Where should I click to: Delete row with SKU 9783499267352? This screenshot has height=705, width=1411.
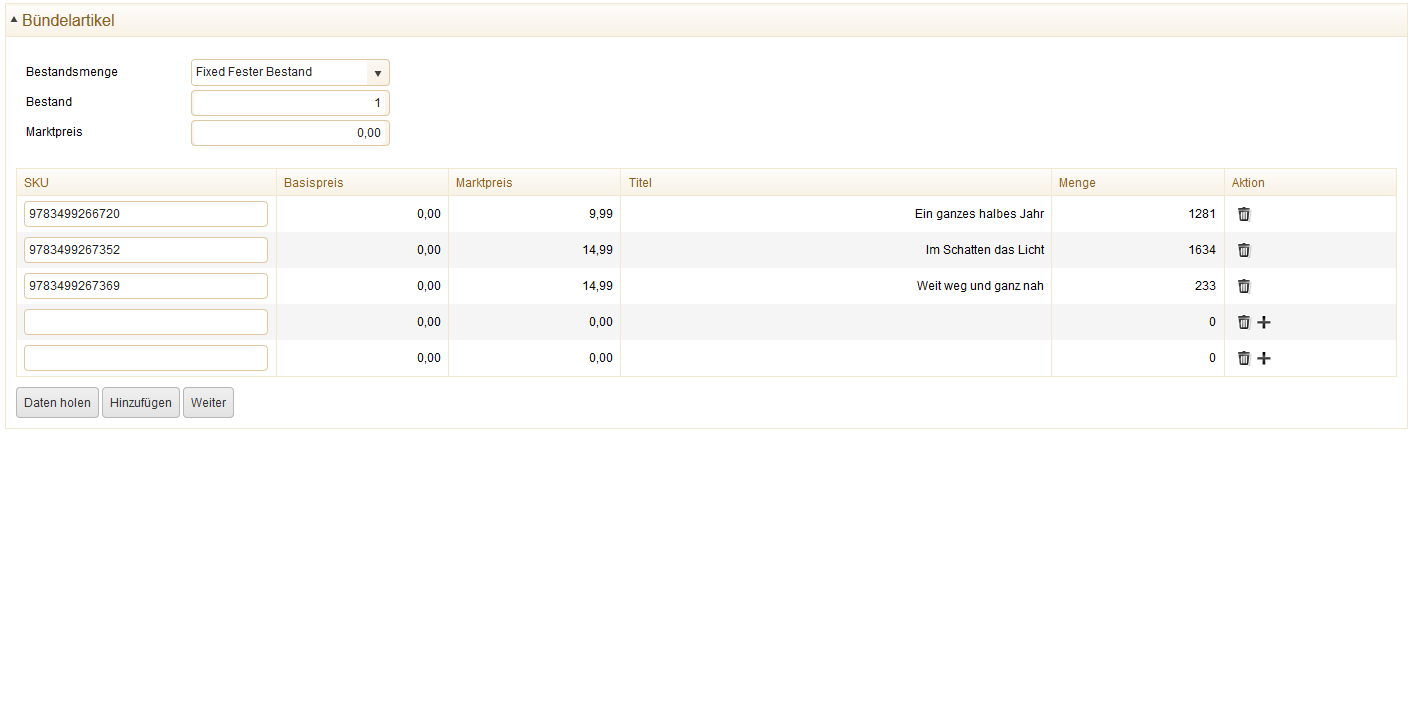1244,250
